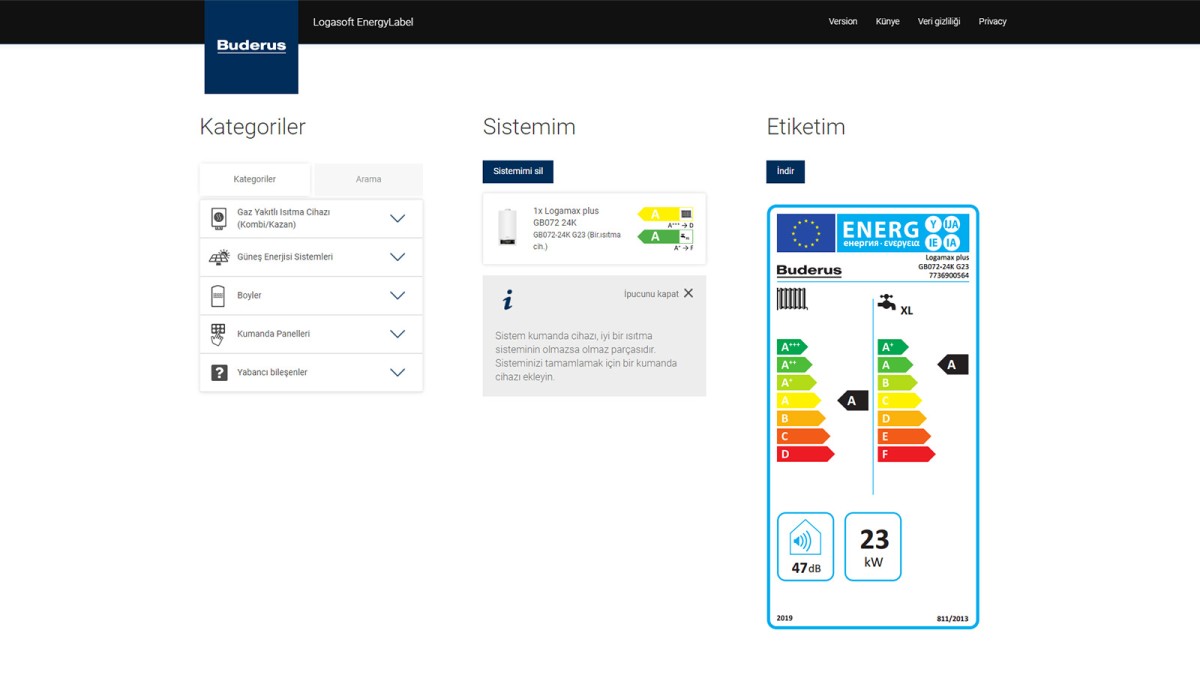Viewport: 1200px width, 675px height.
Task: Click the Yabancı bileşenler label
Action: 272,372
